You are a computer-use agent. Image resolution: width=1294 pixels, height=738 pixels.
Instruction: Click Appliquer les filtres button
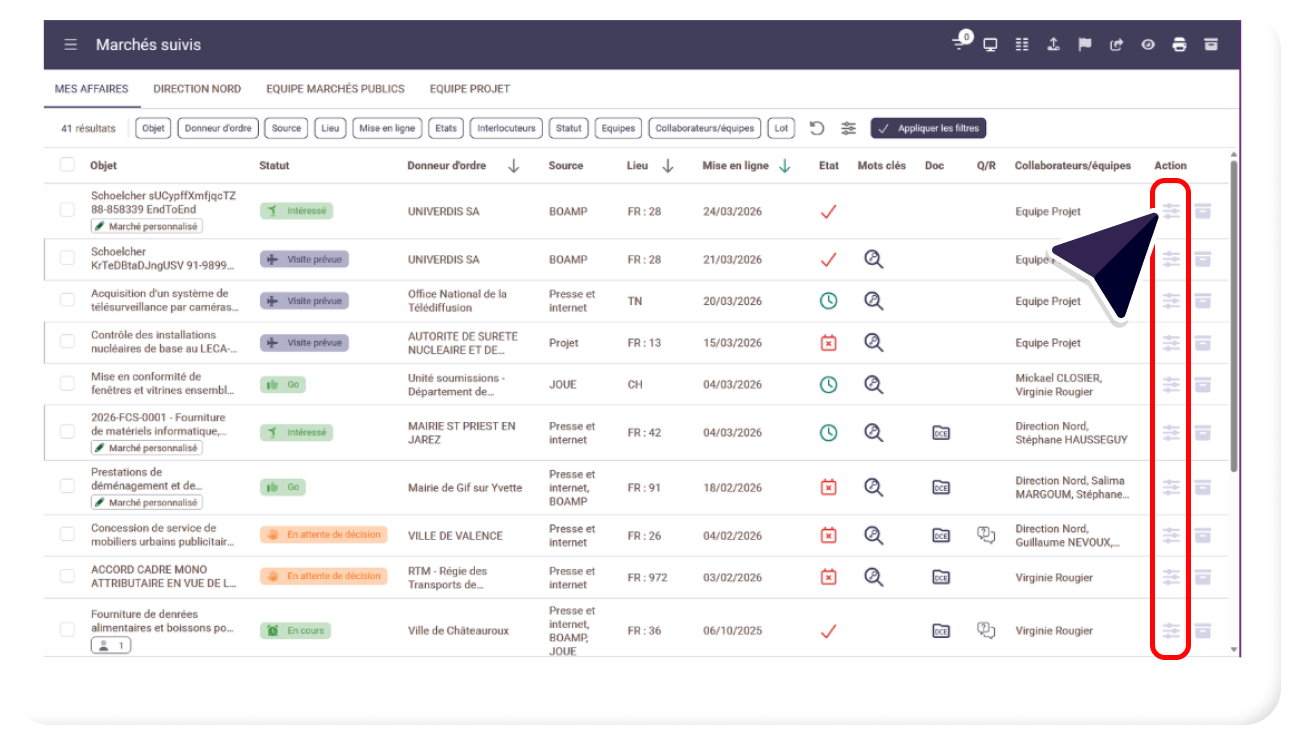point(928,128)
